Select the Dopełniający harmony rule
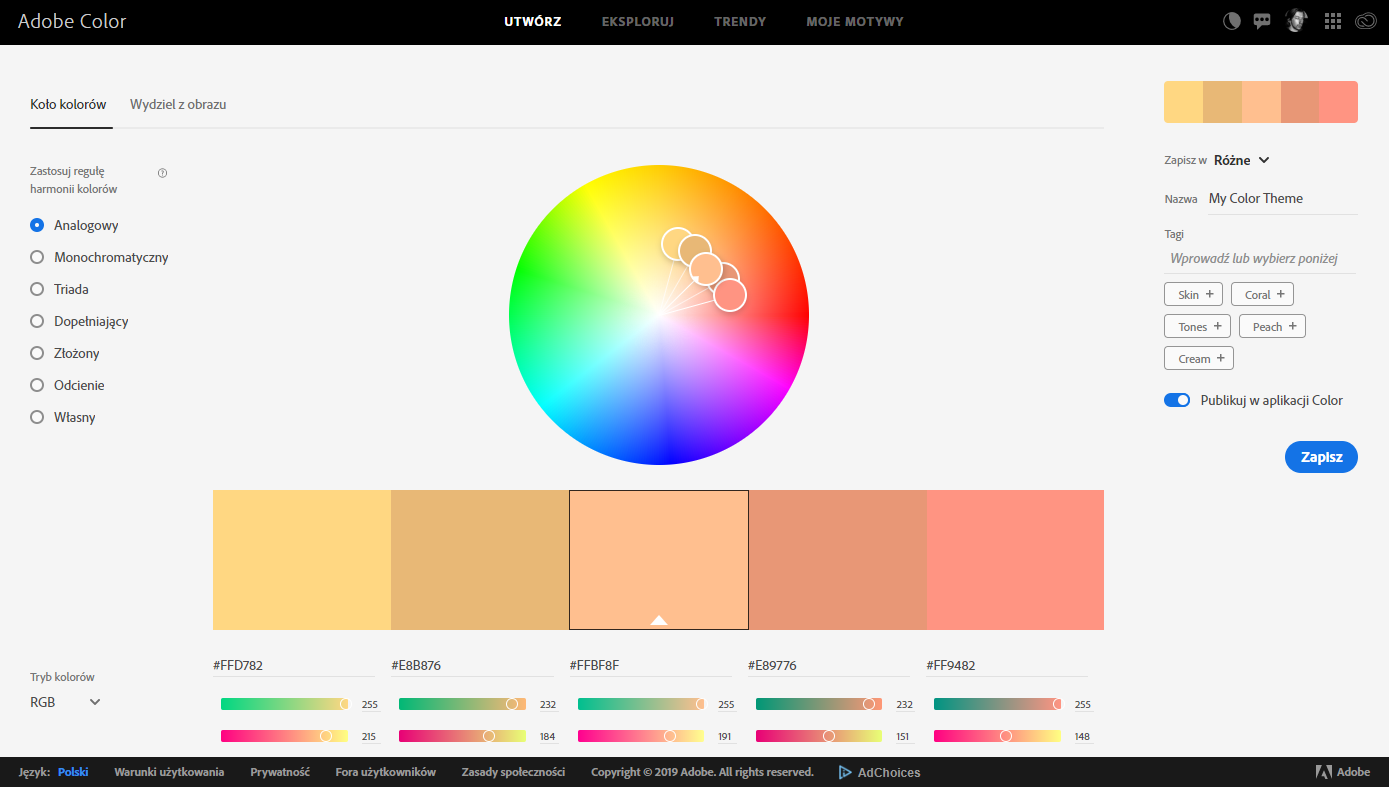This screenshot has width=1389, height=787. [x=37, y=321]
